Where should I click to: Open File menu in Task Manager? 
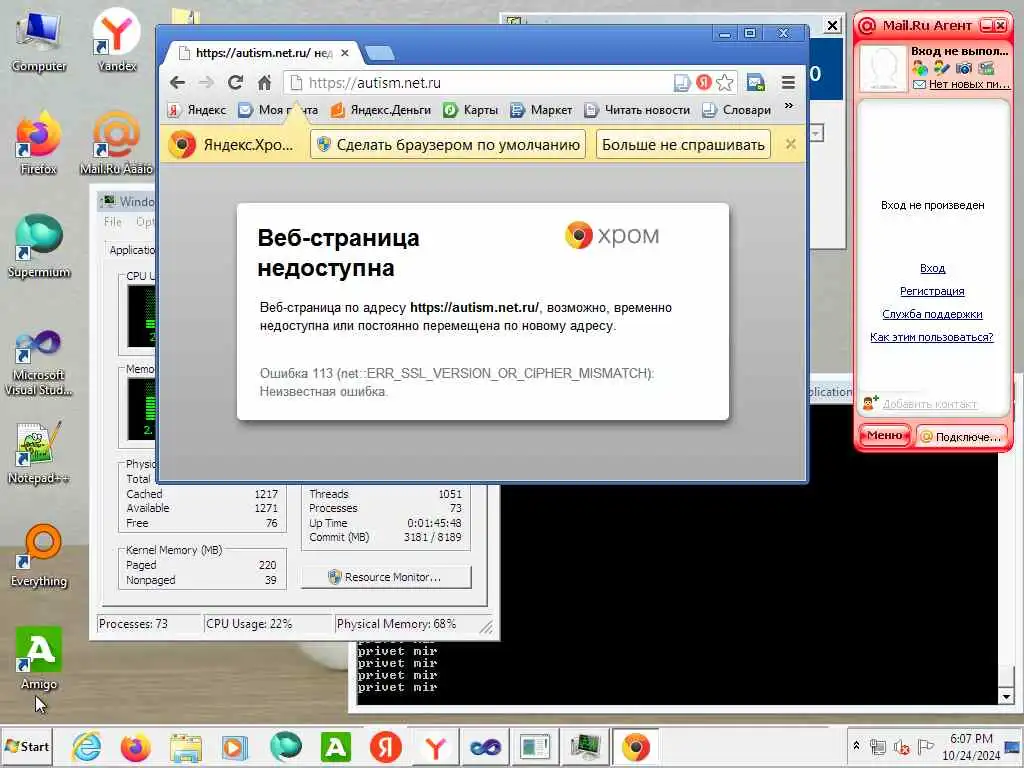pyautogui.click(x=112, y=222)
